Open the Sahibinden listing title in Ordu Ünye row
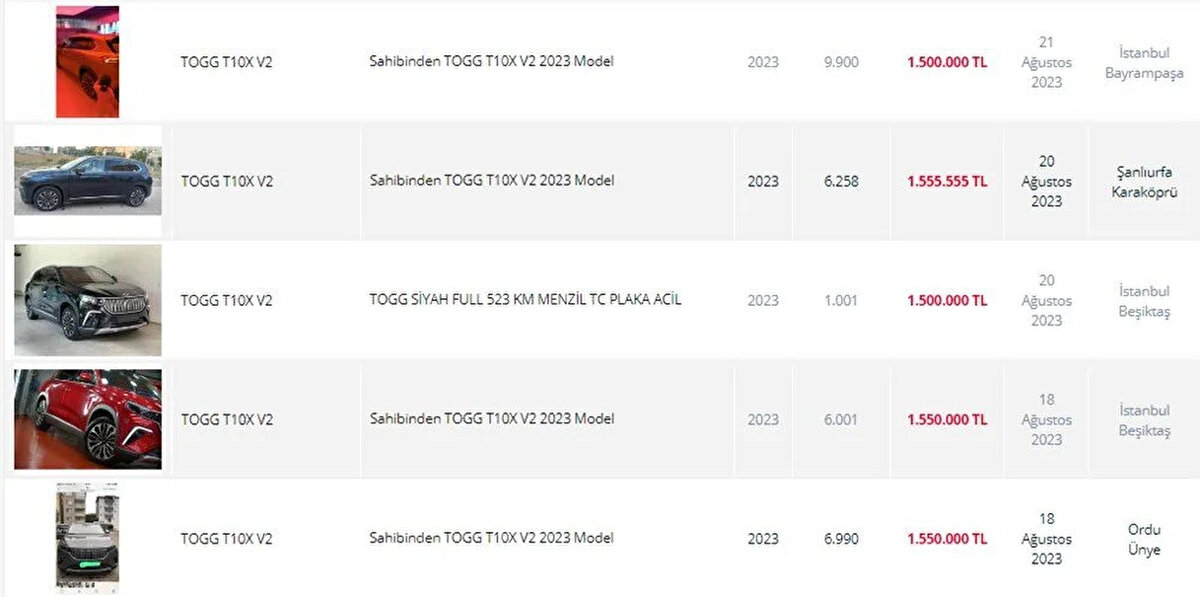The width and height of the screenshot is (1200, 597). pos(491,538)
